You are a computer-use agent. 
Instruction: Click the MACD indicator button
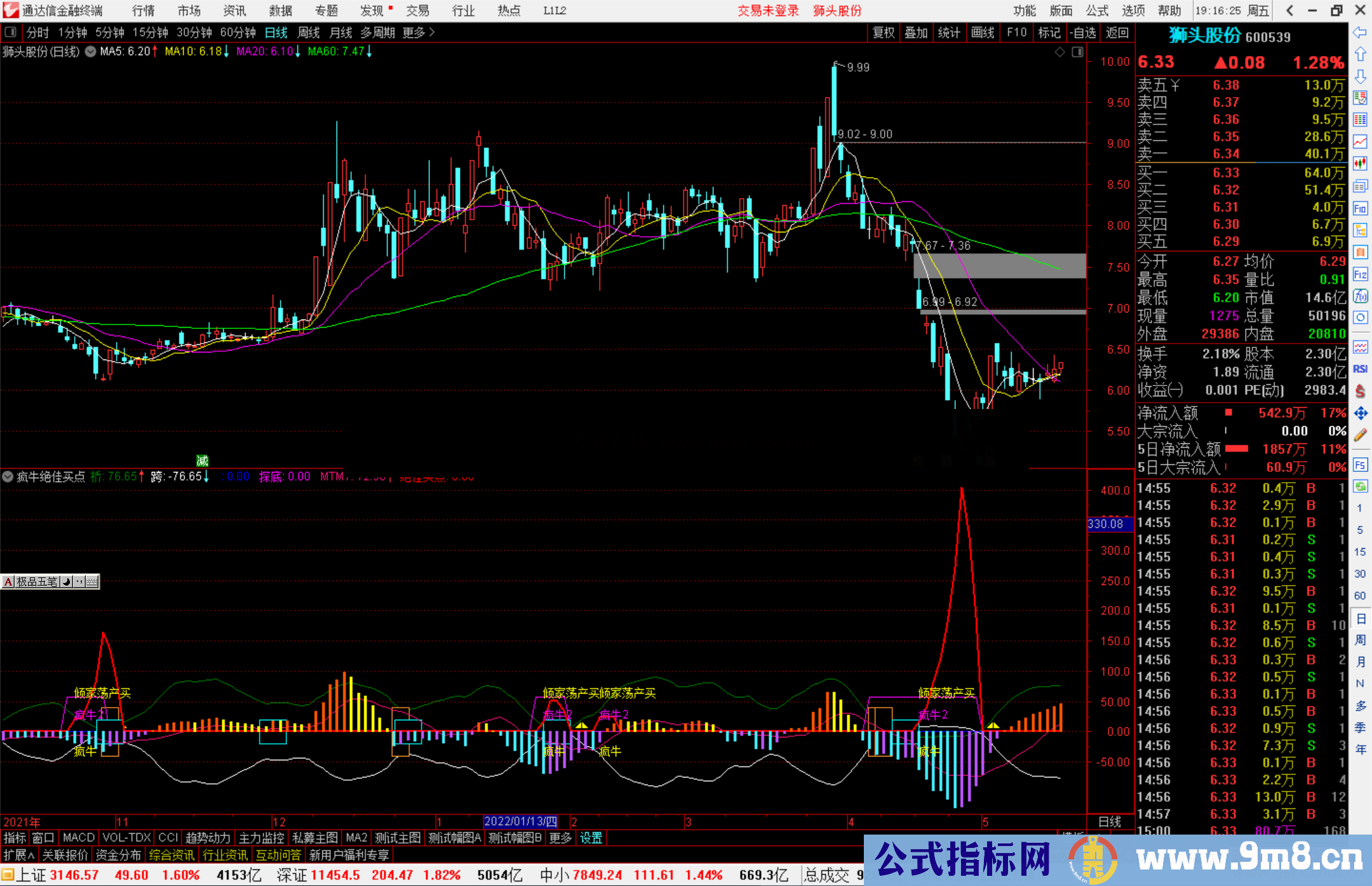[78, 838]
